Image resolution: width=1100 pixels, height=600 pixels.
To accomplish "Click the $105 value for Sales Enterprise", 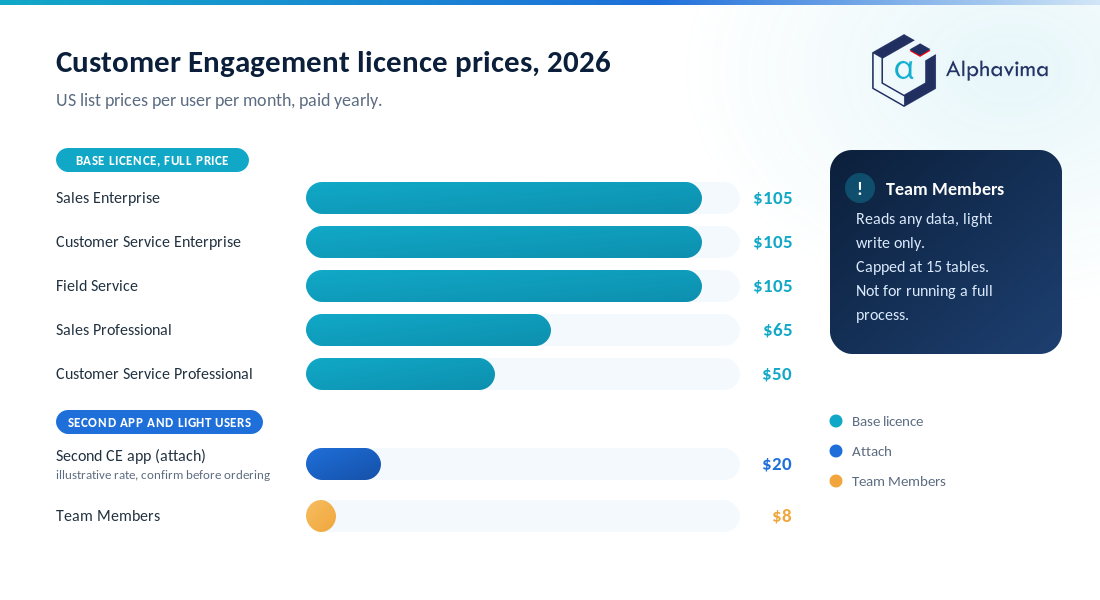I will 772,198.
